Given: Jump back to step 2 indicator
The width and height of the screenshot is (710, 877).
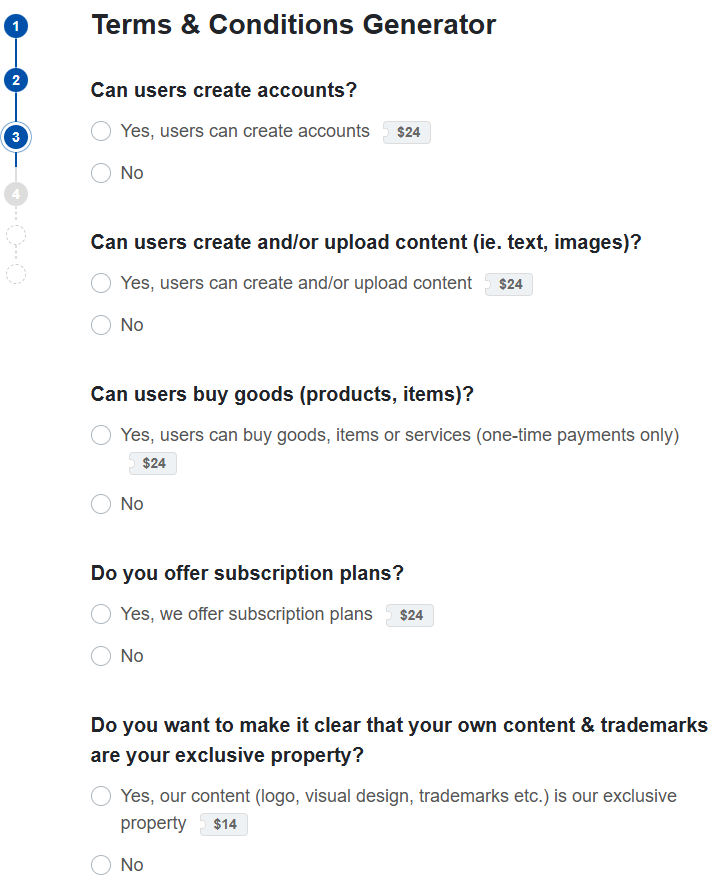Looking at the screenshot, I should coord(16,80).
